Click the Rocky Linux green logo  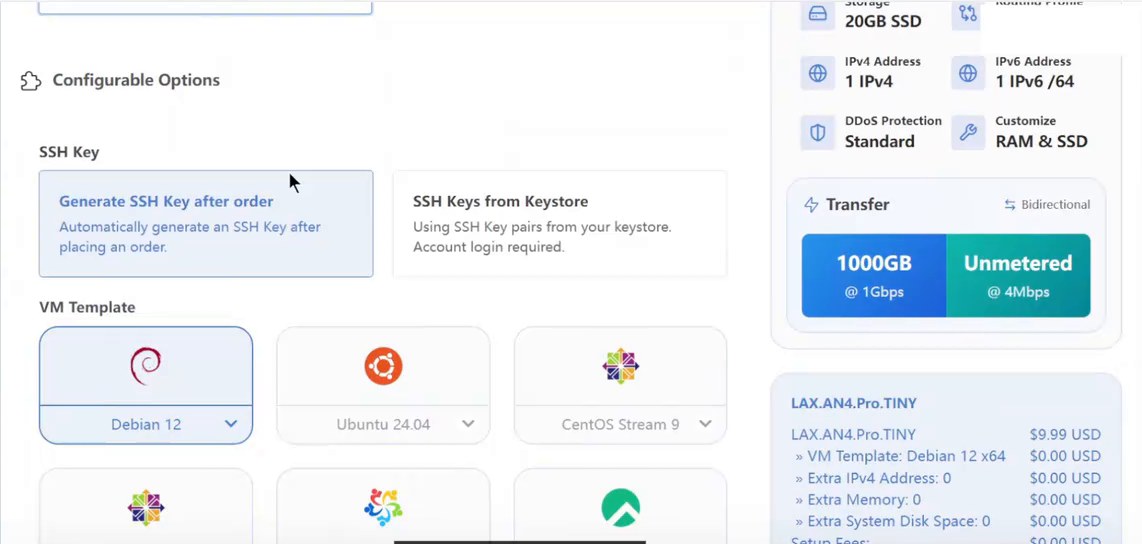tap(621, 507)
